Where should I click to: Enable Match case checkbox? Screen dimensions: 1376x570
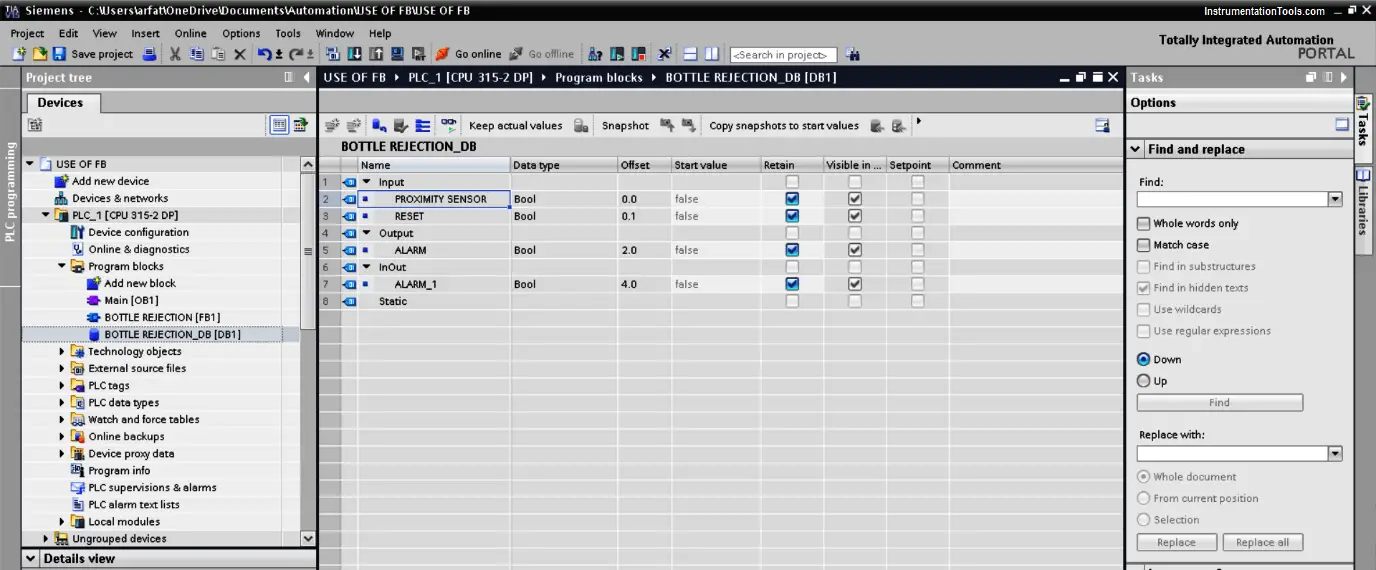click(x=1144, y=245)
